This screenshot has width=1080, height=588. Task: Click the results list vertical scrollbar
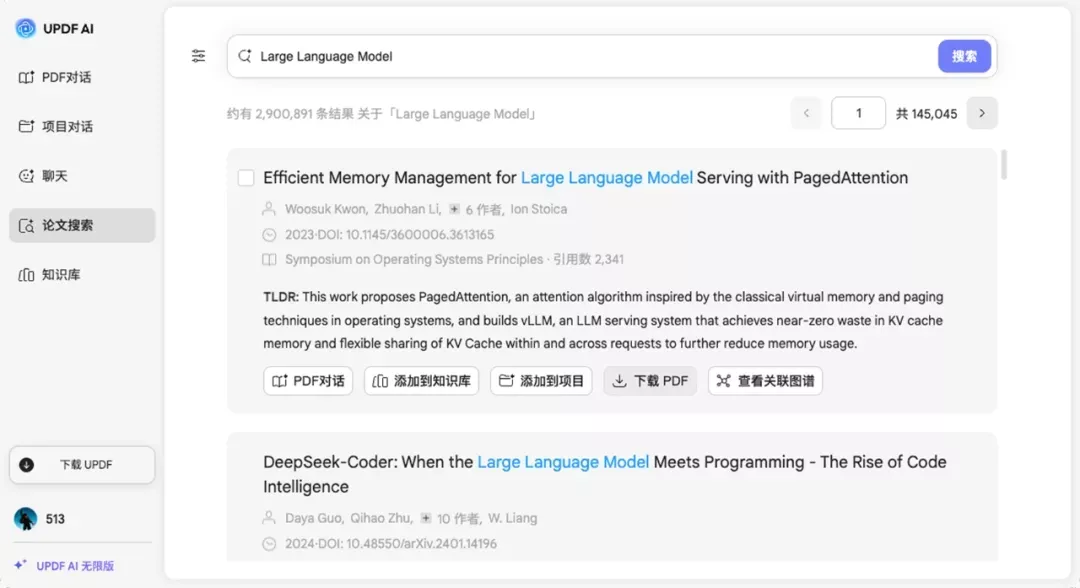1004,165
